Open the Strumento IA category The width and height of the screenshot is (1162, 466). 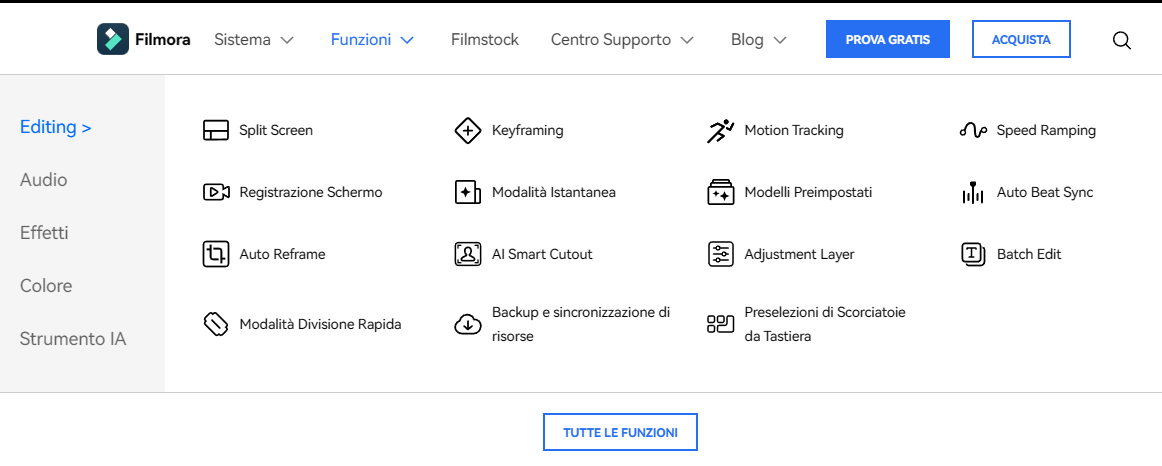(x=73, y=339)
